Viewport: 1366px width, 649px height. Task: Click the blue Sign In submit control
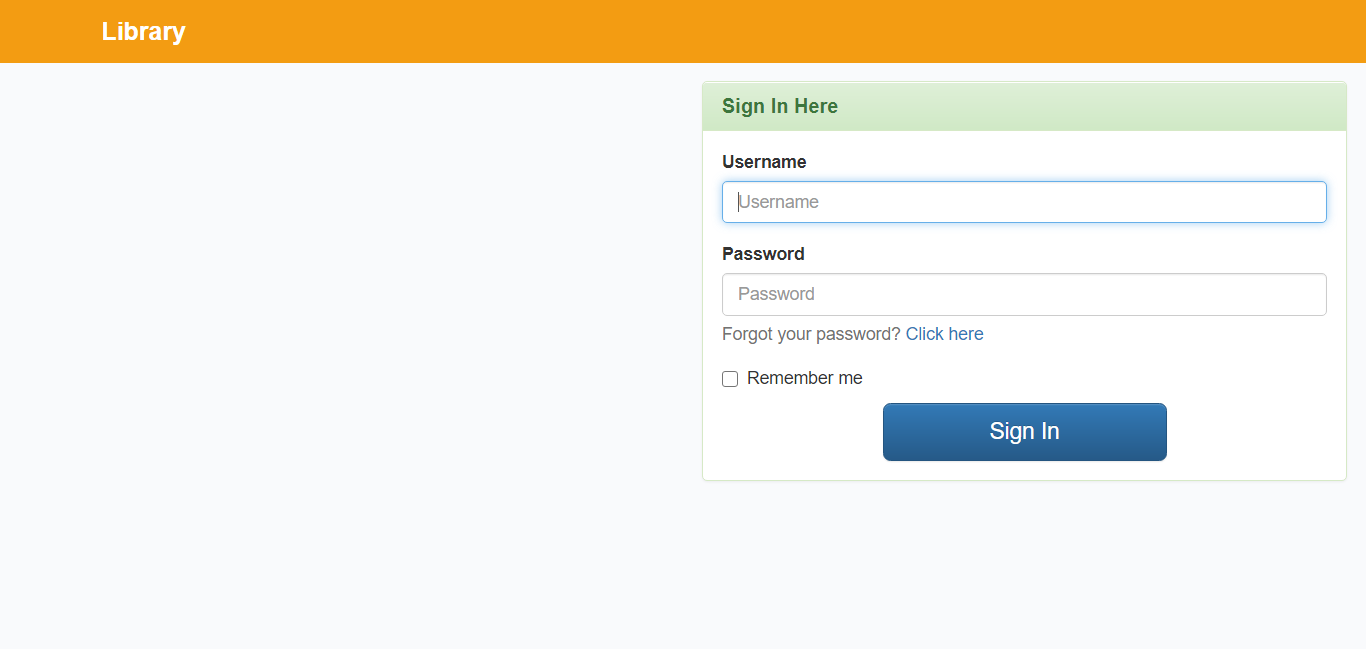point(1024,431)
